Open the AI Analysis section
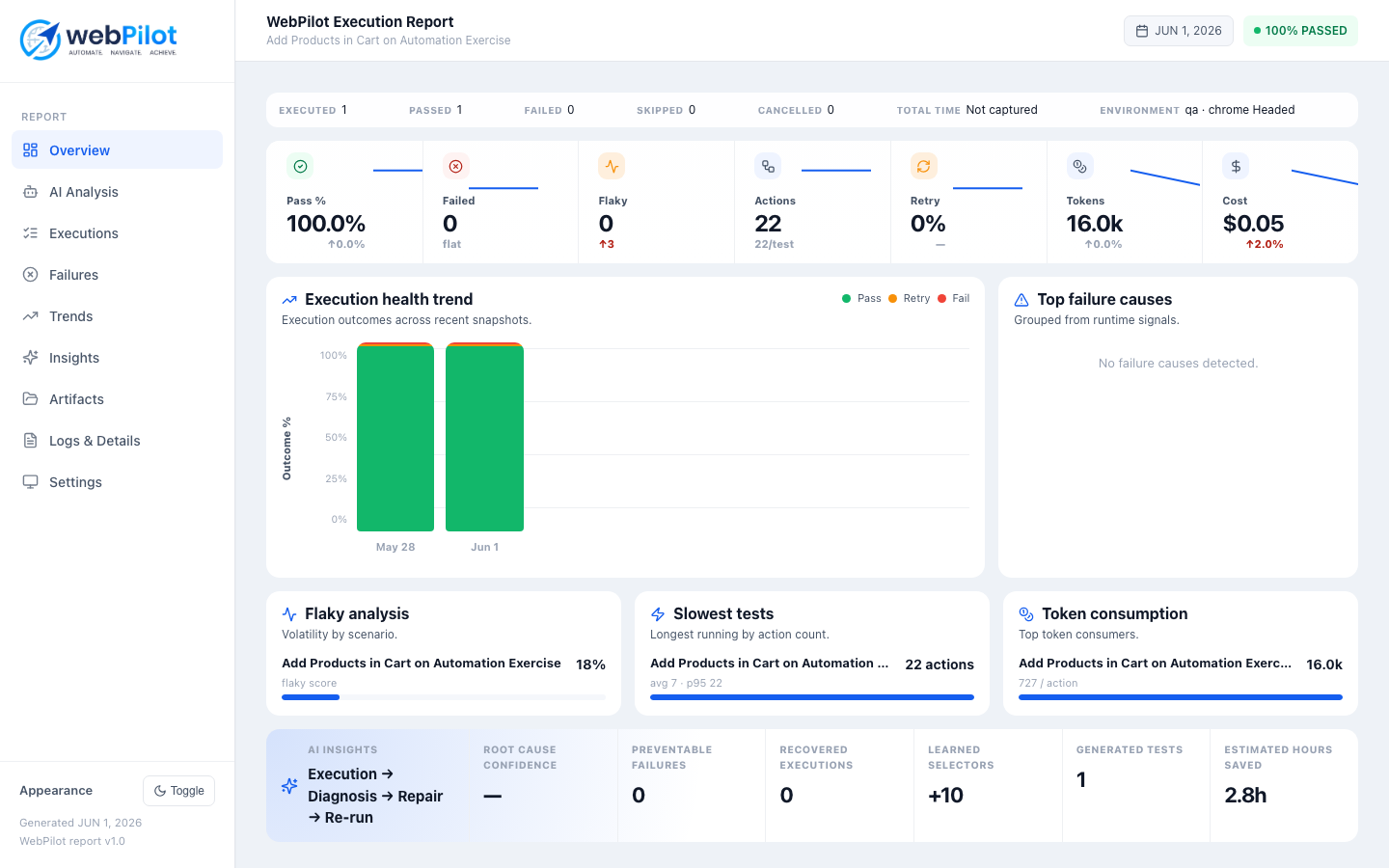 point(117,191)
